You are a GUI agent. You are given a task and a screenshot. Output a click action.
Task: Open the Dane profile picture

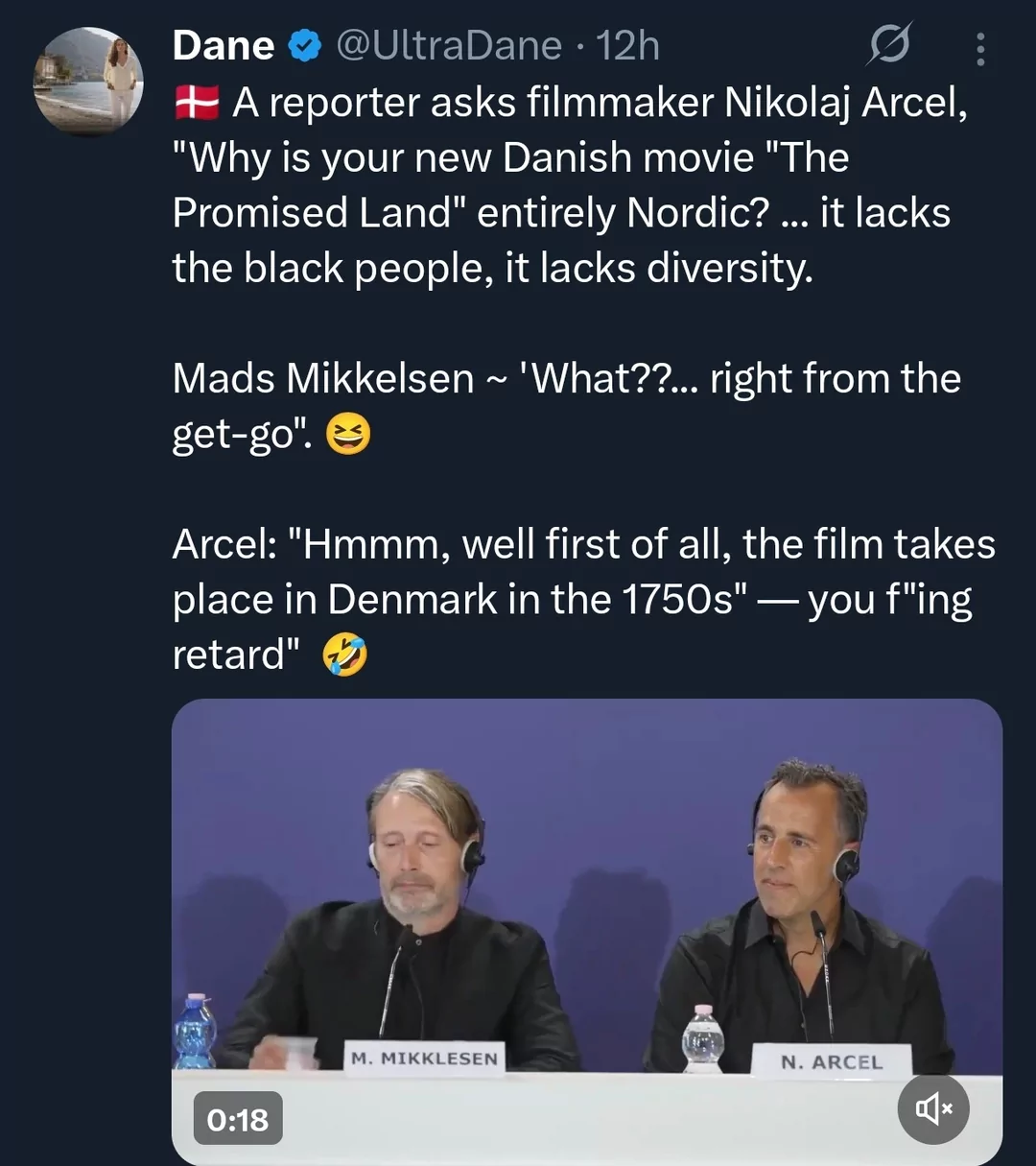pyautogui.click(x=88, y=81)
